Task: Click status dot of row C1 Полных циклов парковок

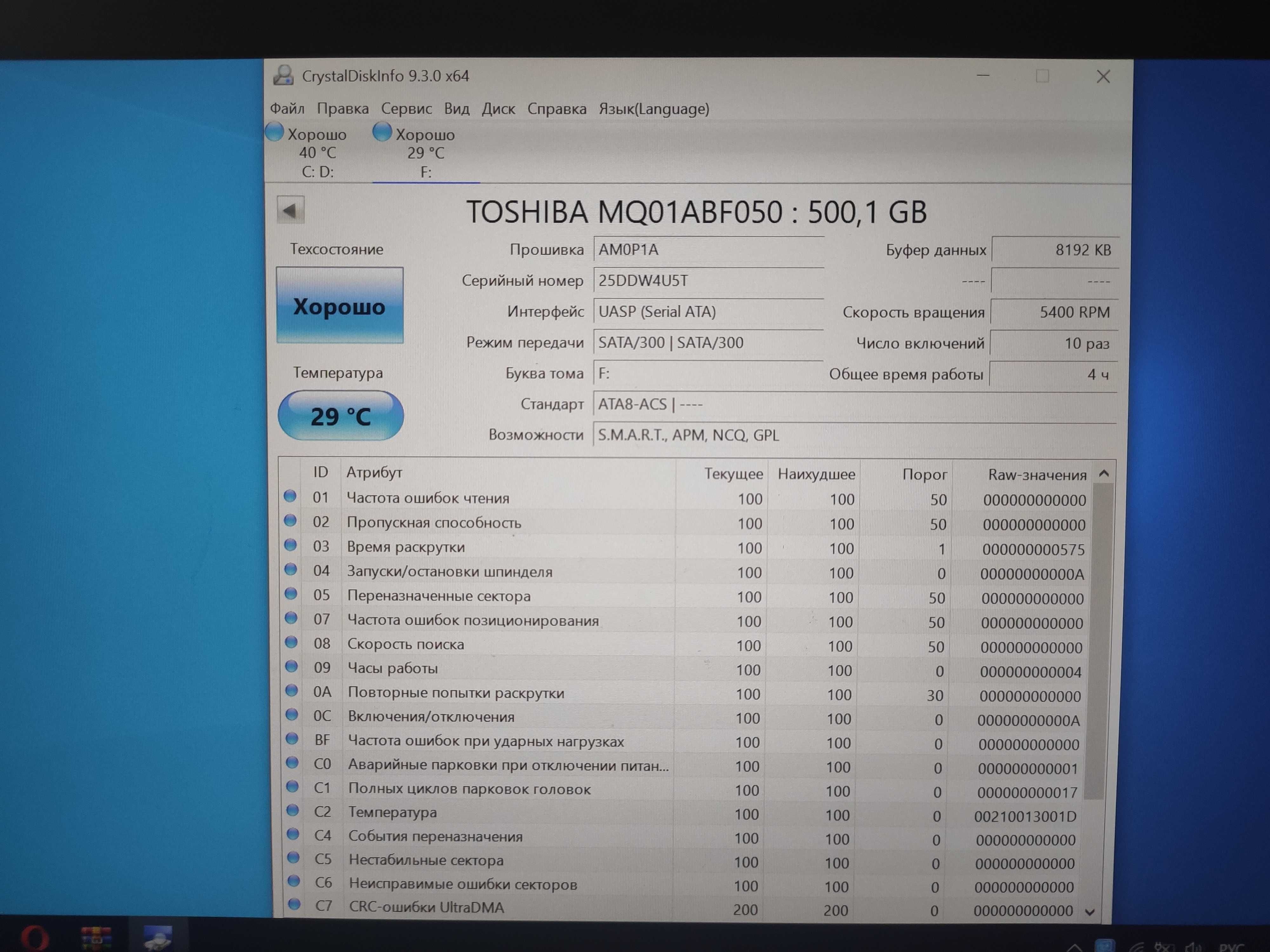Action: coord(293,787)
